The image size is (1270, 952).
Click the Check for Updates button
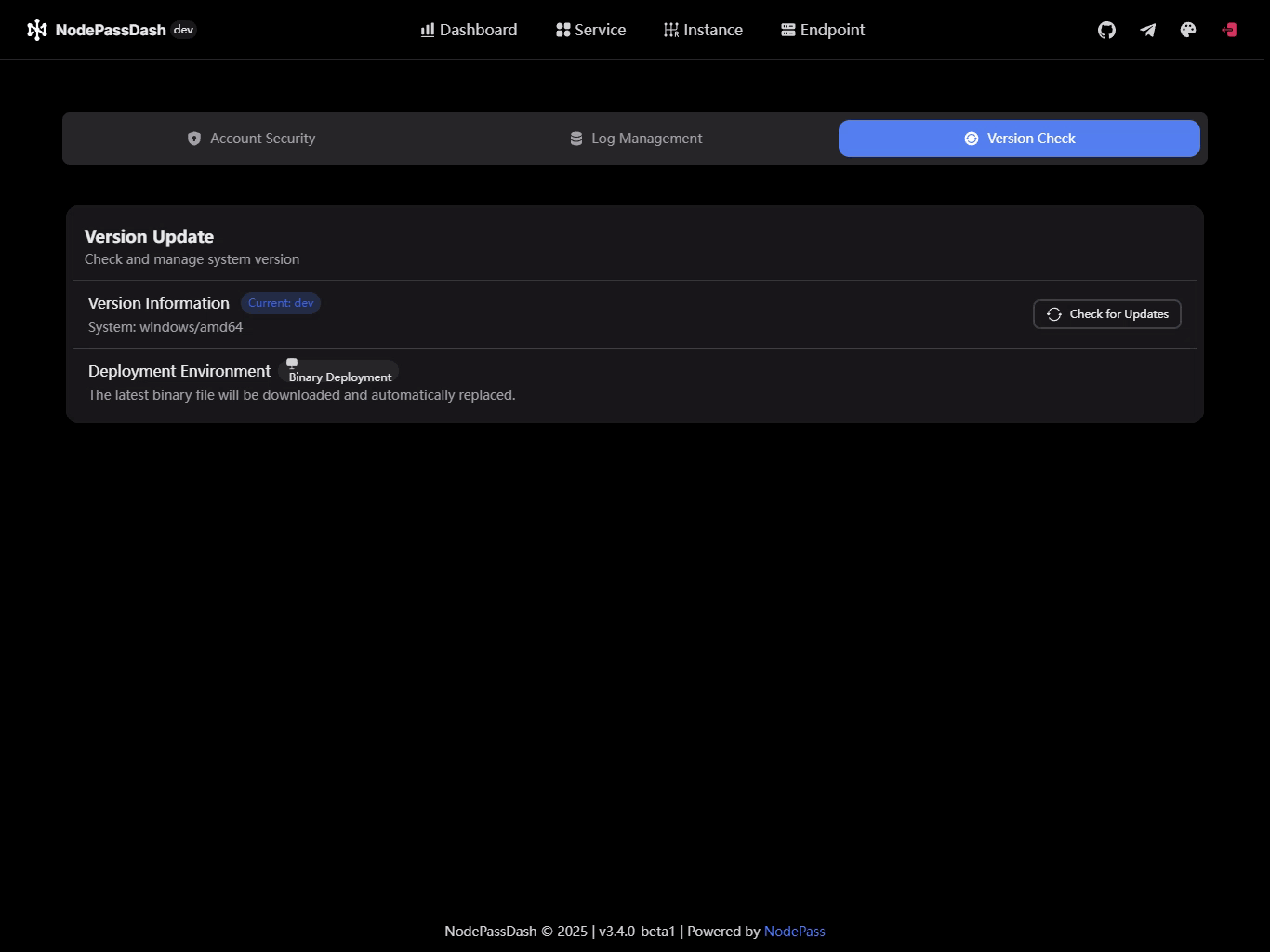pos(1107,314)
